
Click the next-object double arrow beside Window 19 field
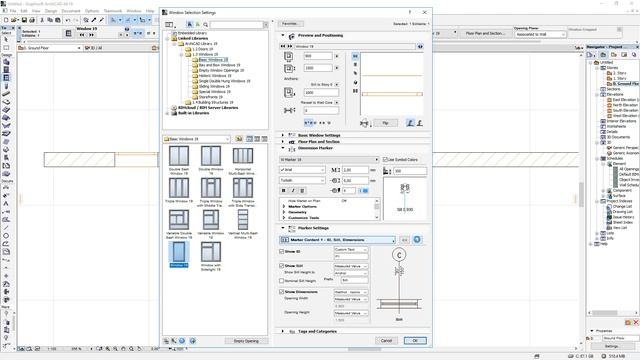(x=290, y=47)
